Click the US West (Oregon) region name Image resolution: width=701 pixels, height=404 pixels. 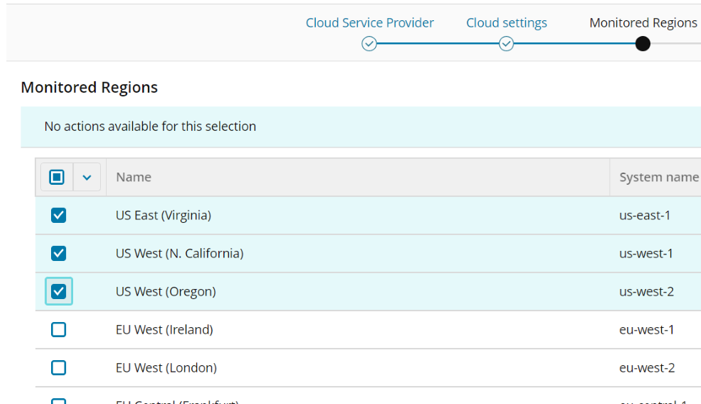click(165, 291)
